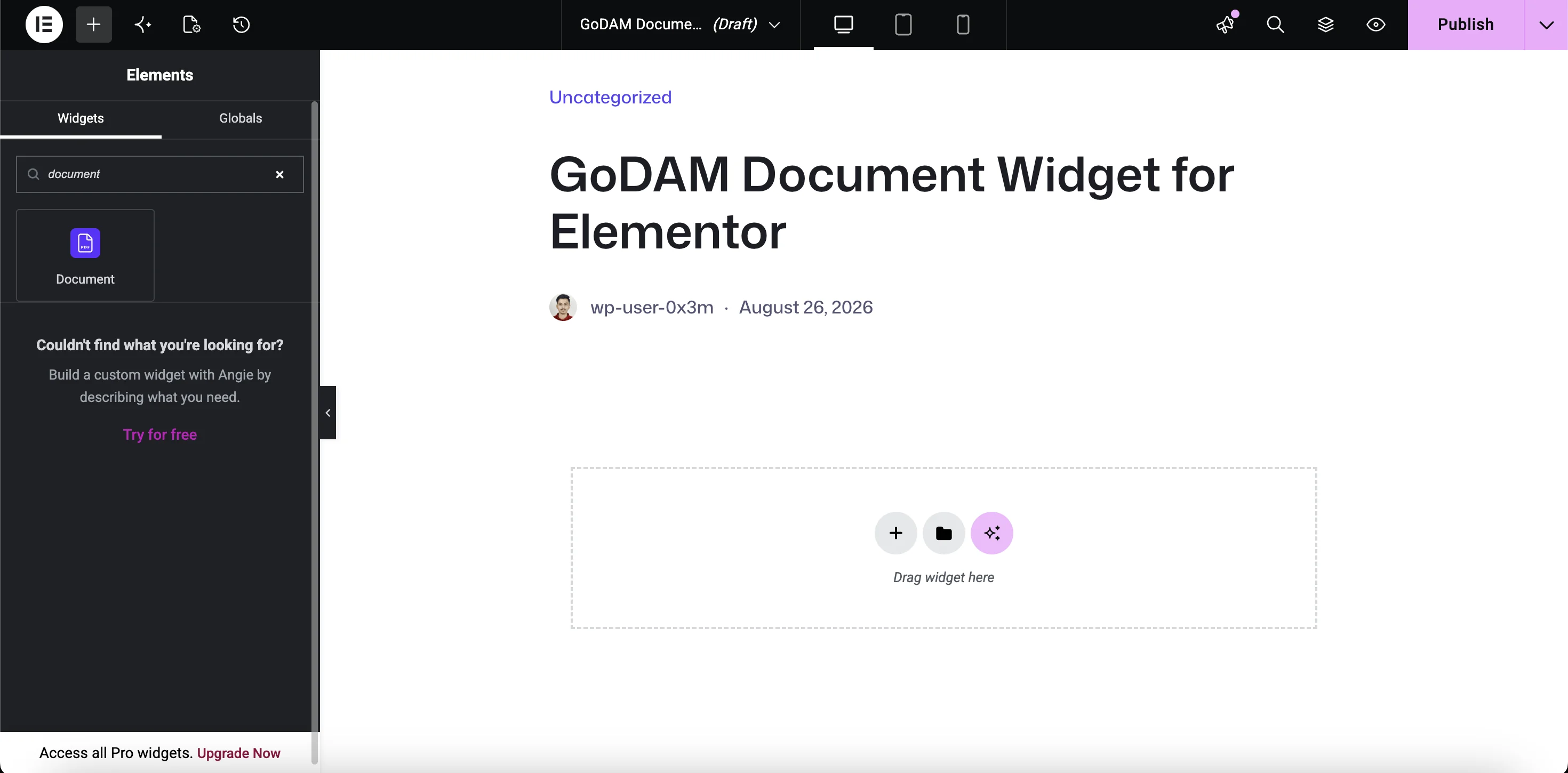Switch to desktop preview mode
Image resolution: width=1568 pixels, height=773 pixels.
[844, 25]
